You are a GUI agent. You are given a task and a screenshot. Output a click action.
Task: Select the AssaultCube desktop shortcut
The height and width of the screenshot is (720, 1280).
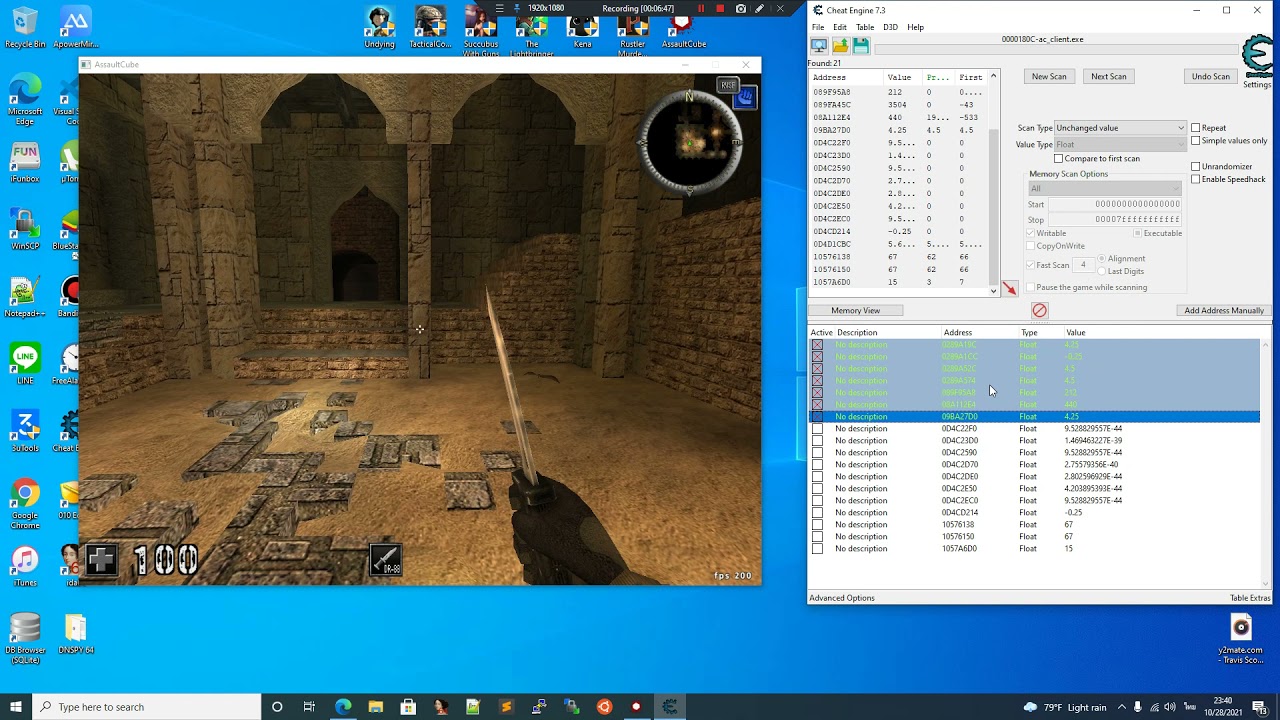pos(683,27)
